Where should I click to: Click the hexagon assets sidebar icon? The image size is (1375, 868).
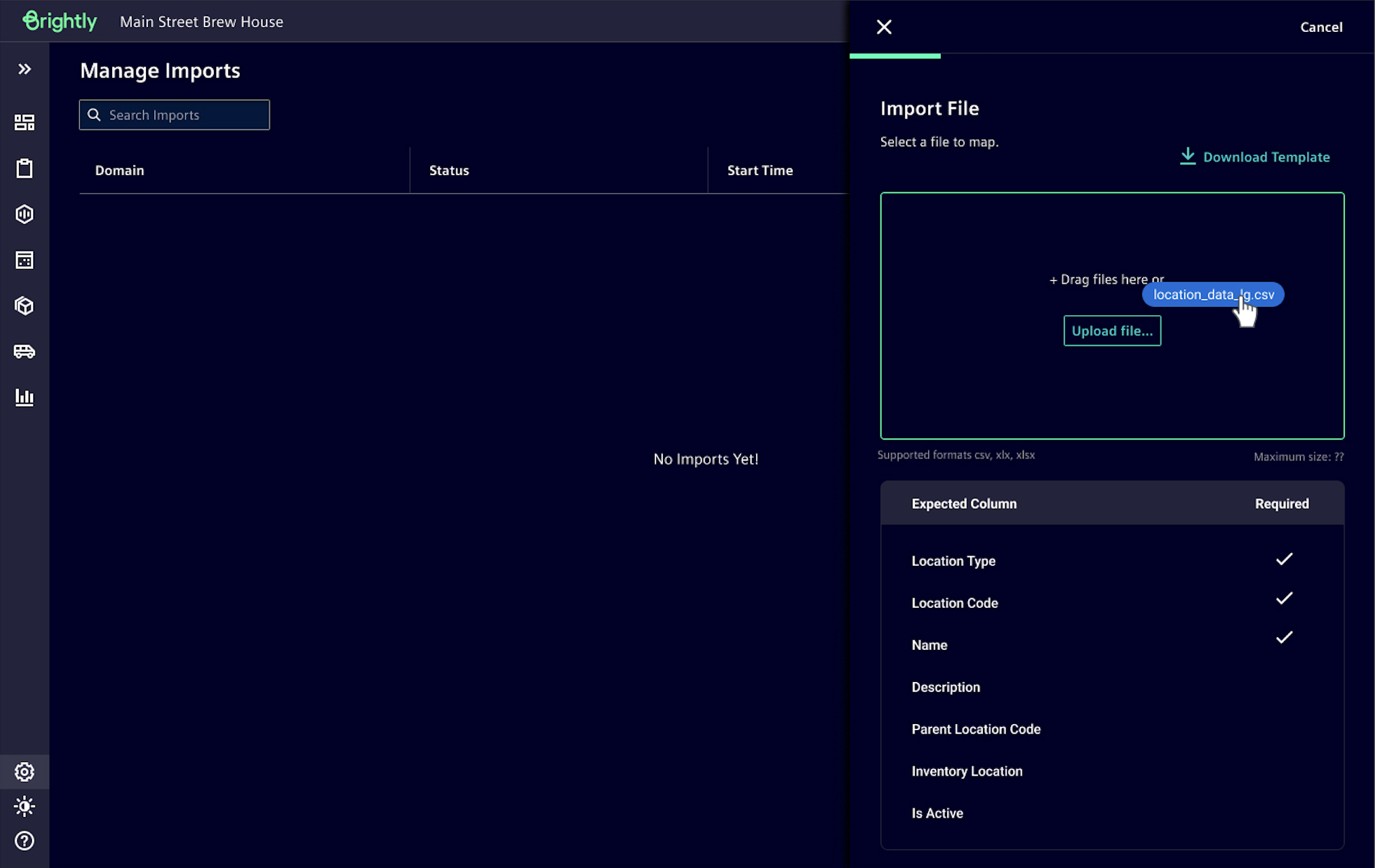point(24,214)
